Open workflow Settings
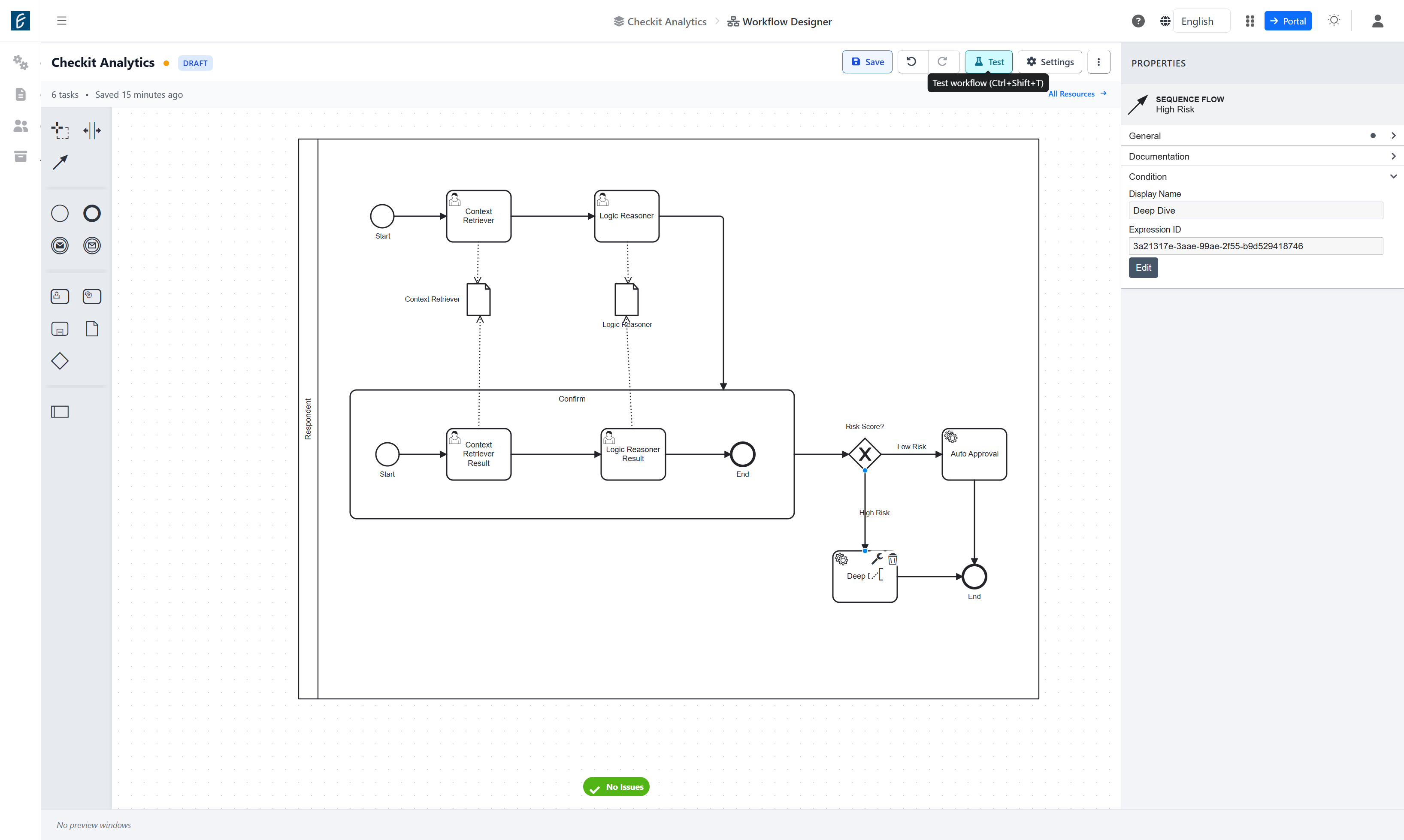 tap(1050, 62)
